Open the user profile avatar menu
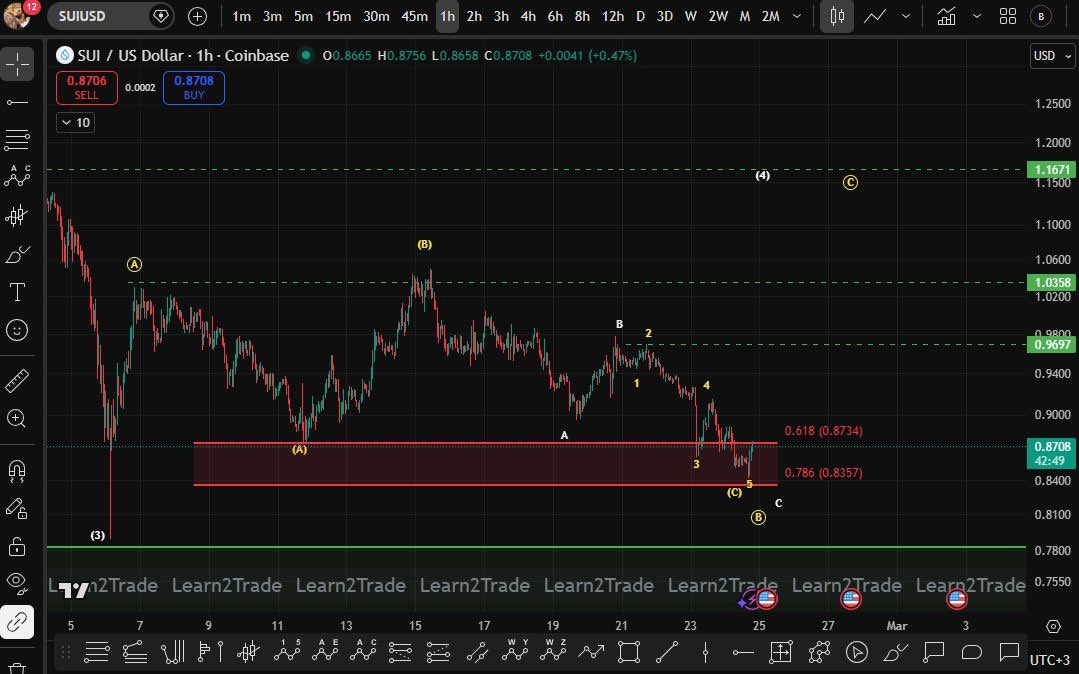Viewport: 1079px width, 674px height. click(x=17, y=15)
